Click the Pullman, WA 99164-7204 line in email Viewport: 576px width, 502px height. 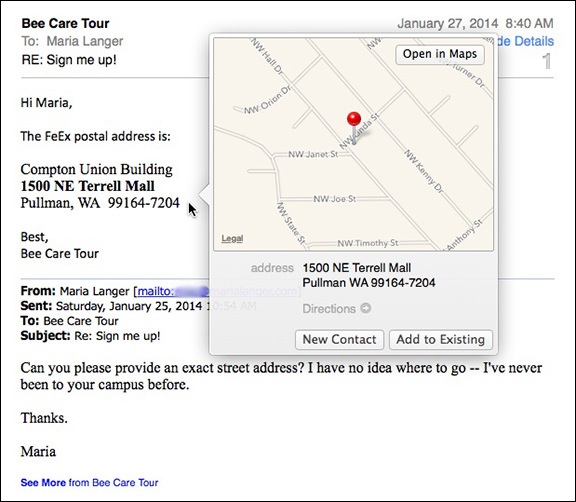[100, 203]
